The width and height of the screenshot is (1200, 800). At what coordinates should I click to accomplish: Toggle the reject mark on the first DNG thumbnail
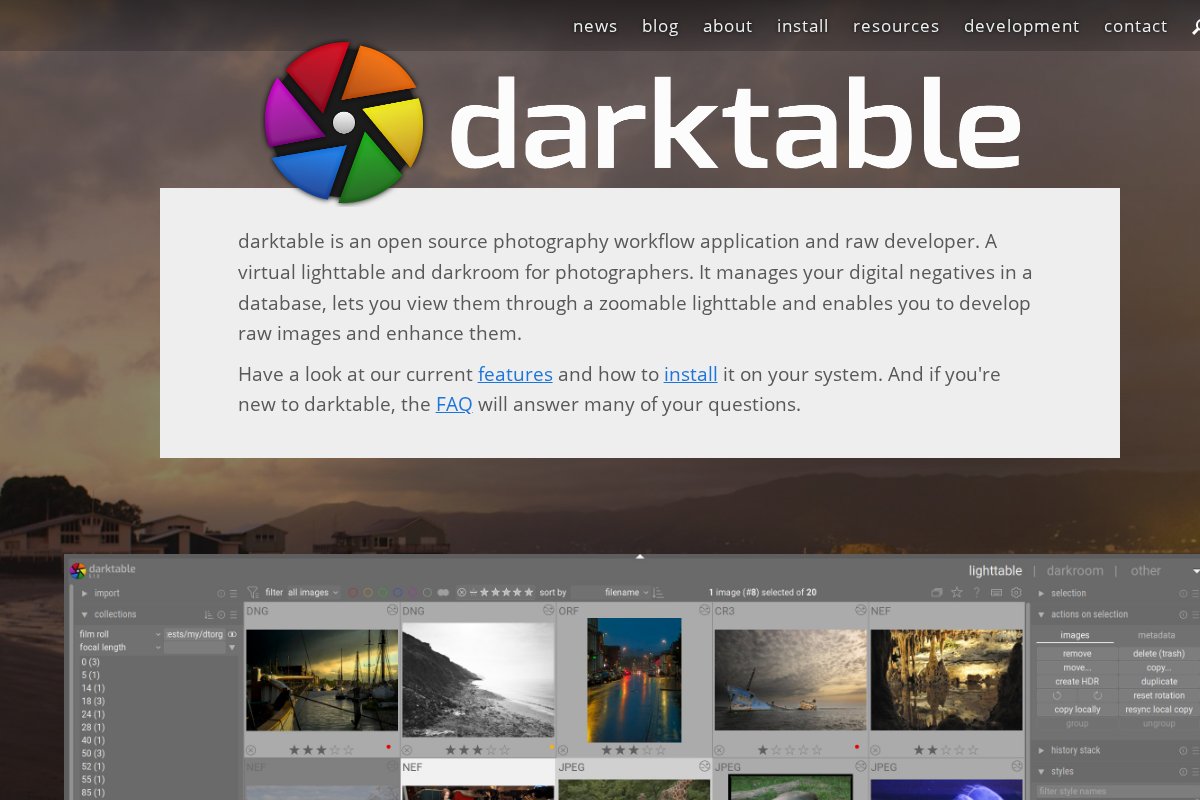[x=251, y=750]
